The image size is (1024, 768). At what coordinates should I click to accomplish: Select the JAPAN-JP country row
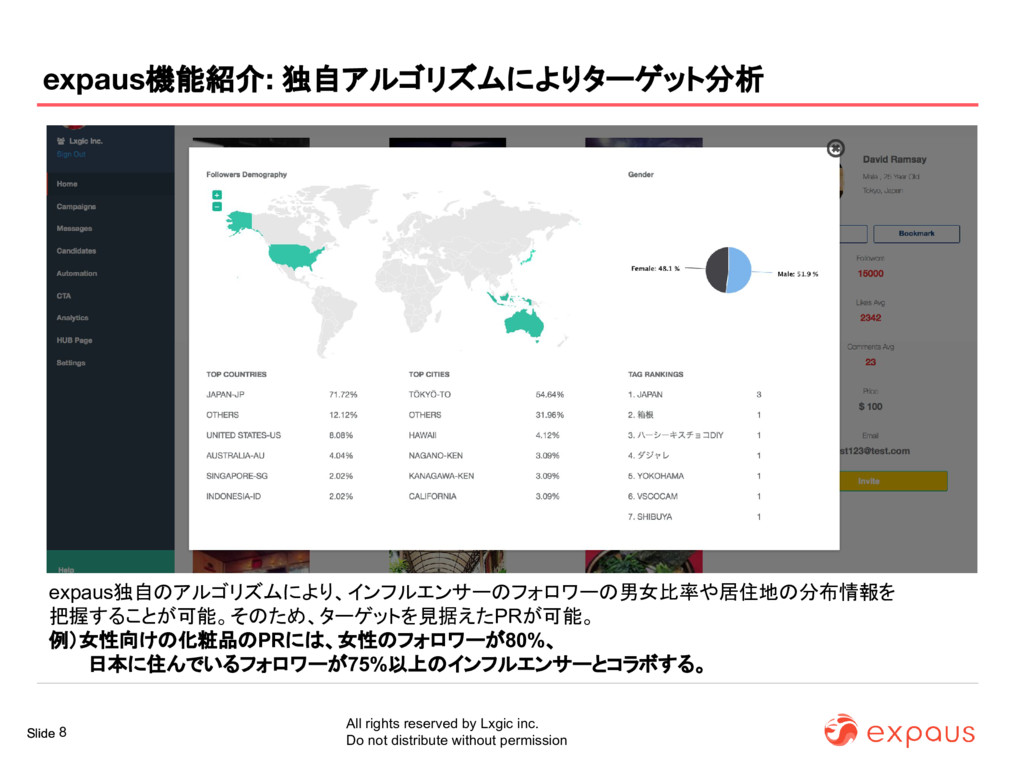click(282, 394)
